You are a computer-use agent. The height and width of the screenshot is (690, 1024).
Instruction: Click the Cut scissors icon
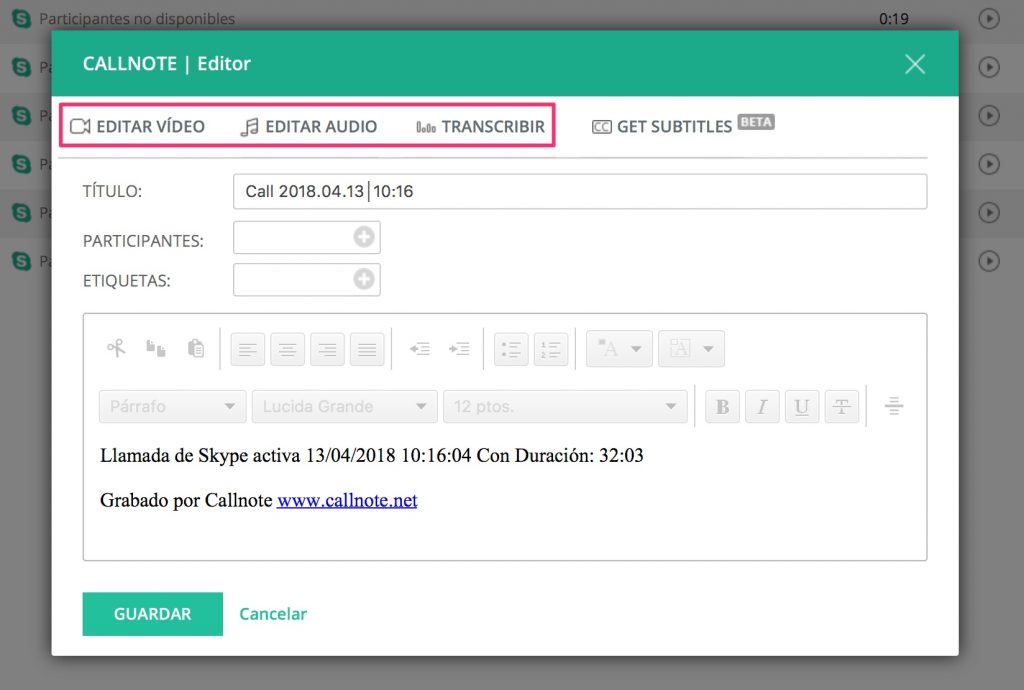coord(116,348)
